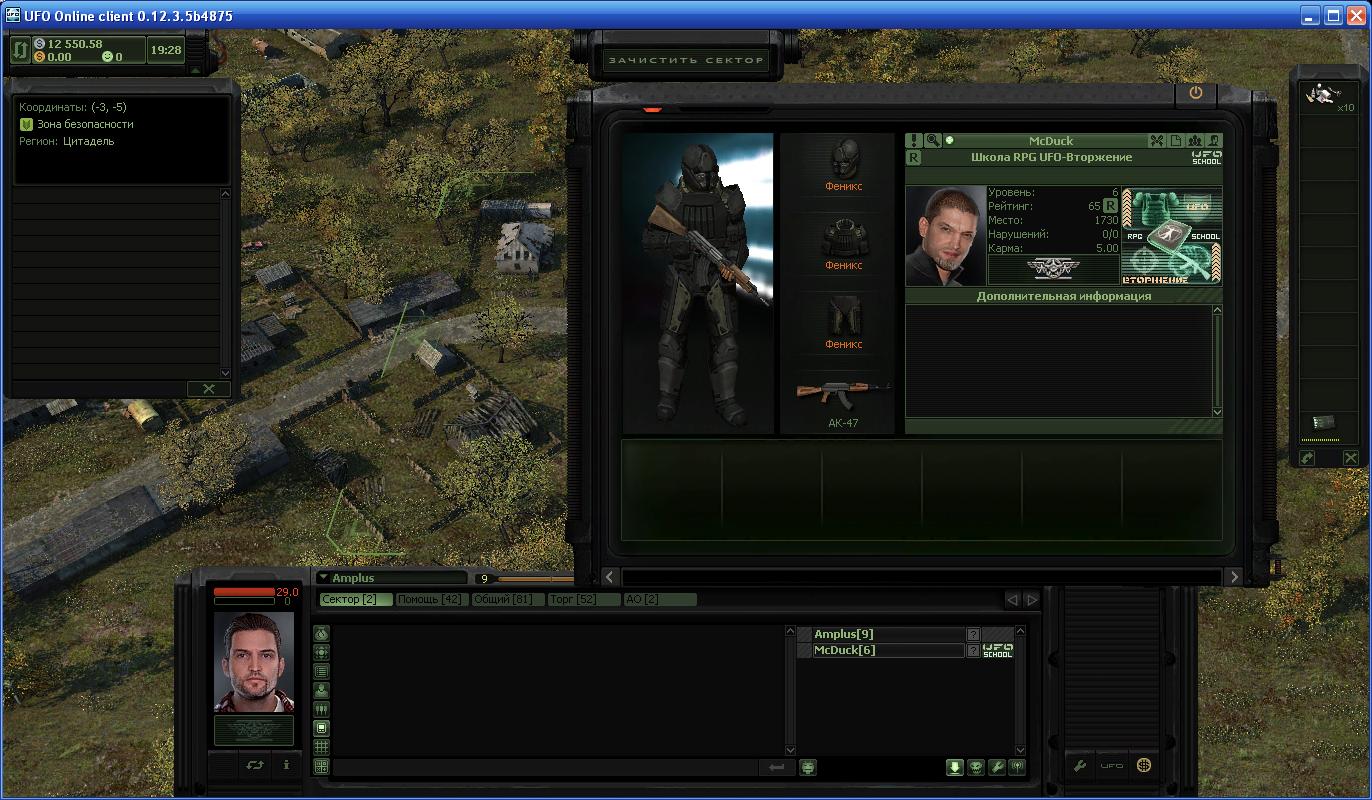Click the orange experience bar next to level 9
Image resolution: width=1372 pixels, height=800 pixels.
pos(535,578)
